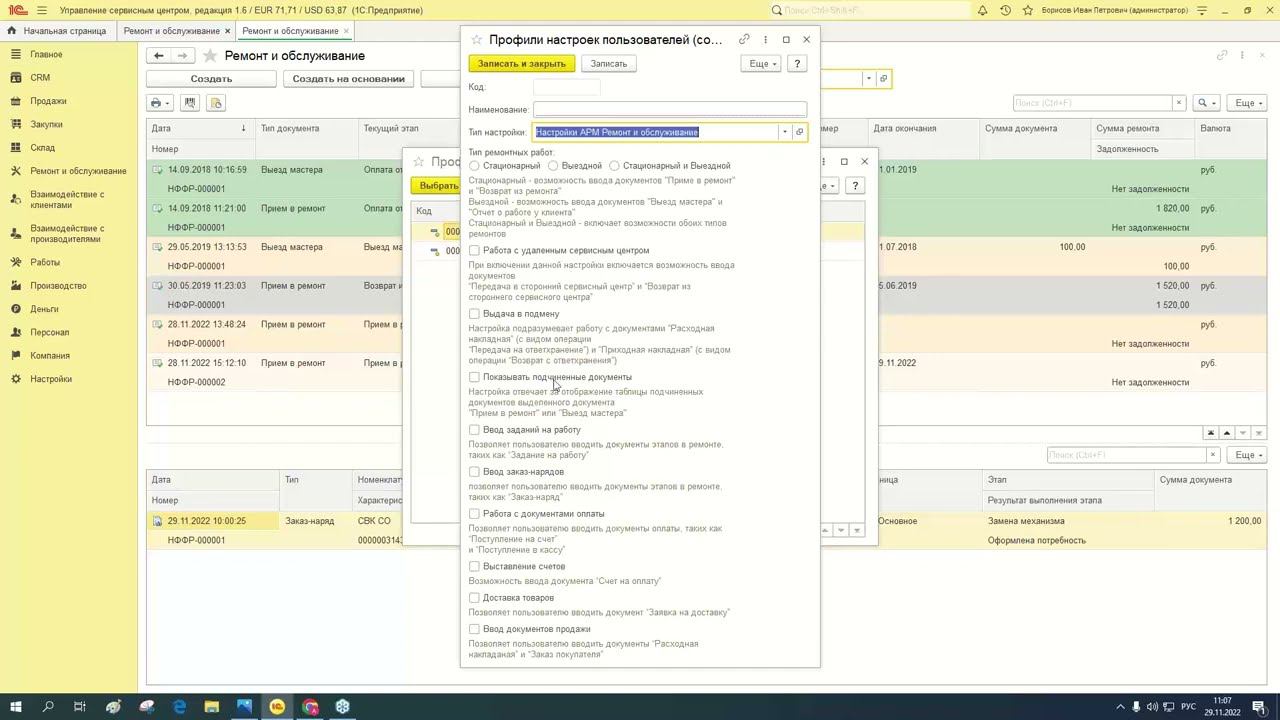Click the Записать и закрыть button
The image size is (1280, 720).
tap(521, 64)
